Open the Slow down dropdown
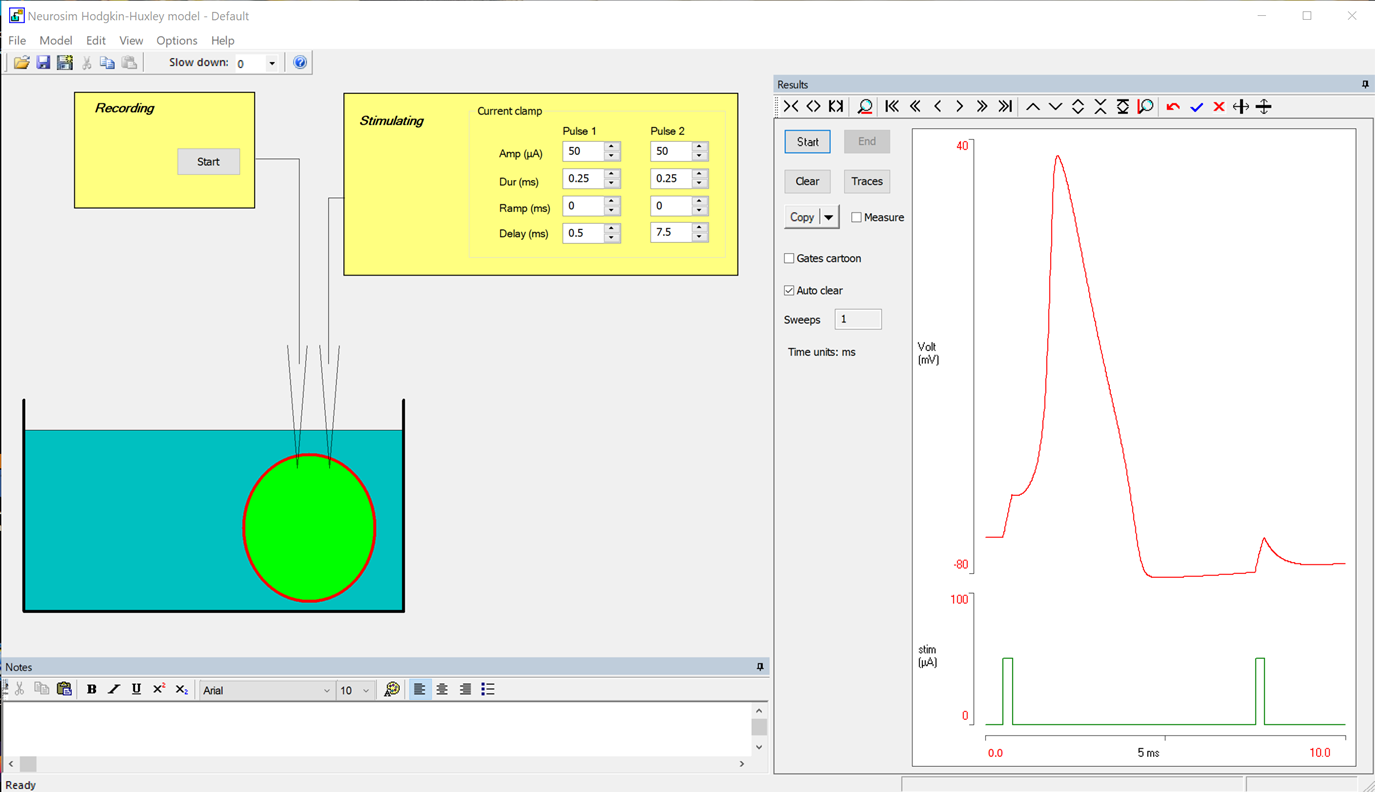 (271, 64)
